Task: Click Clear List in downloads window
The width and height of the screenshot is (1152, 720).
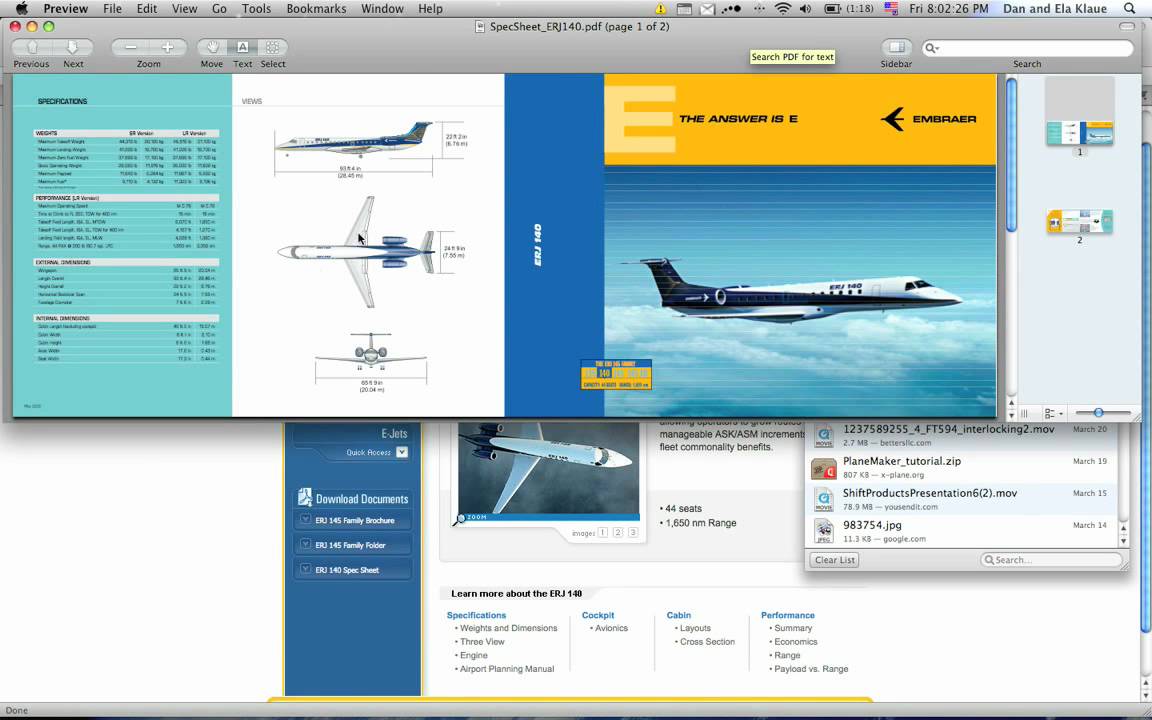Action: coord(835,560)
